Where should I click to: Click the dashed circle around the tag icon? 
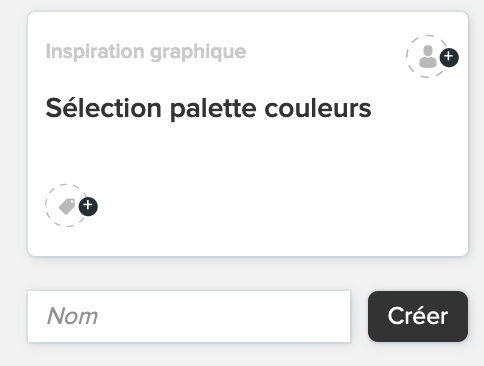click(x=67, y=206)
